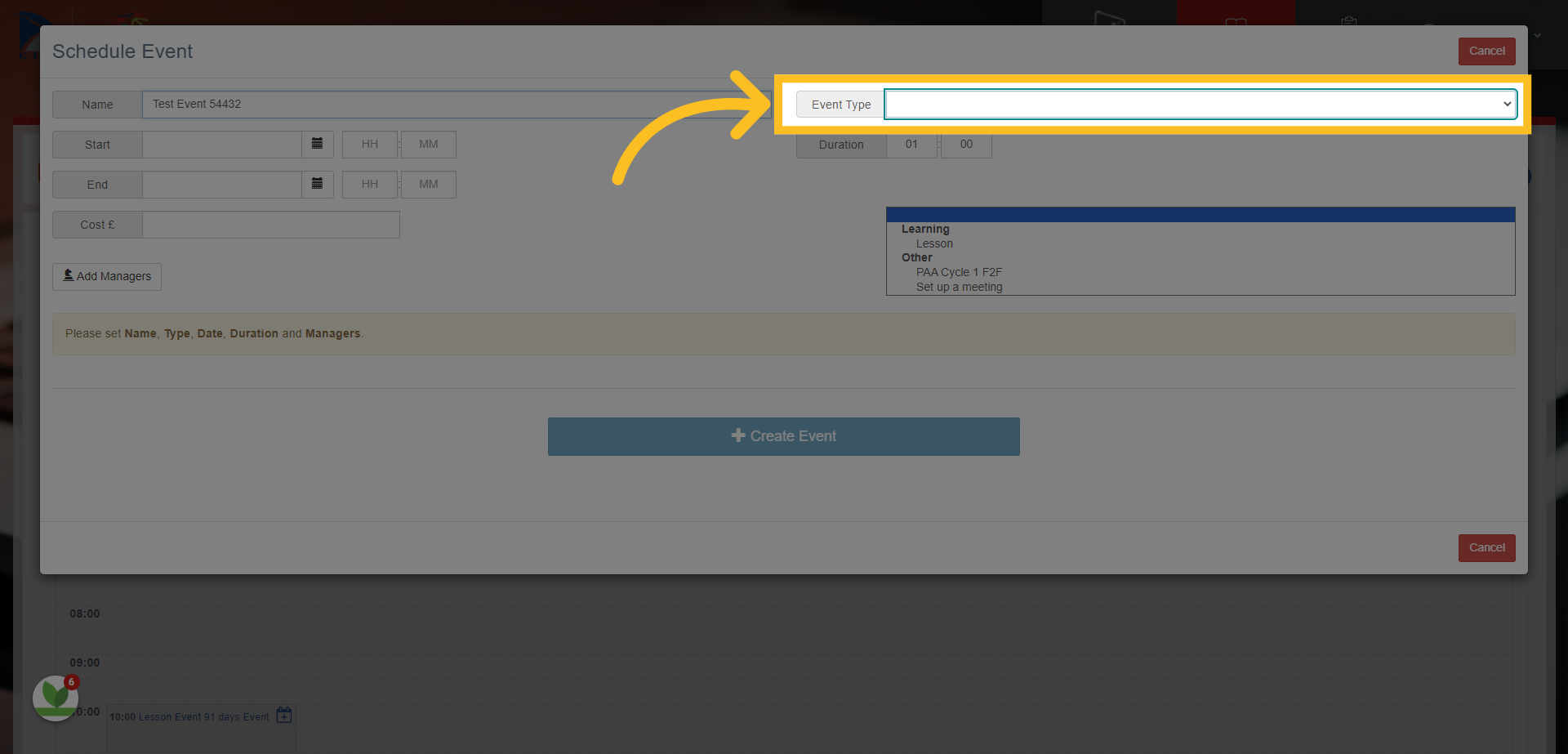Viewport: 1568px width, 754px height.
Task: Click the Start date input field
Action: tap(222, 144)
